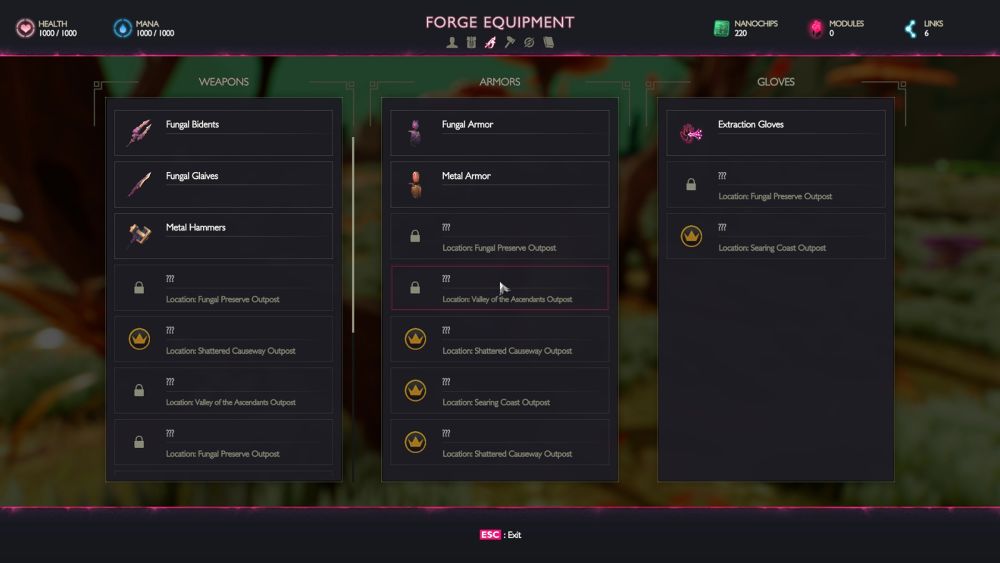Click crown armor at Searing Coast Outpost

499,391
